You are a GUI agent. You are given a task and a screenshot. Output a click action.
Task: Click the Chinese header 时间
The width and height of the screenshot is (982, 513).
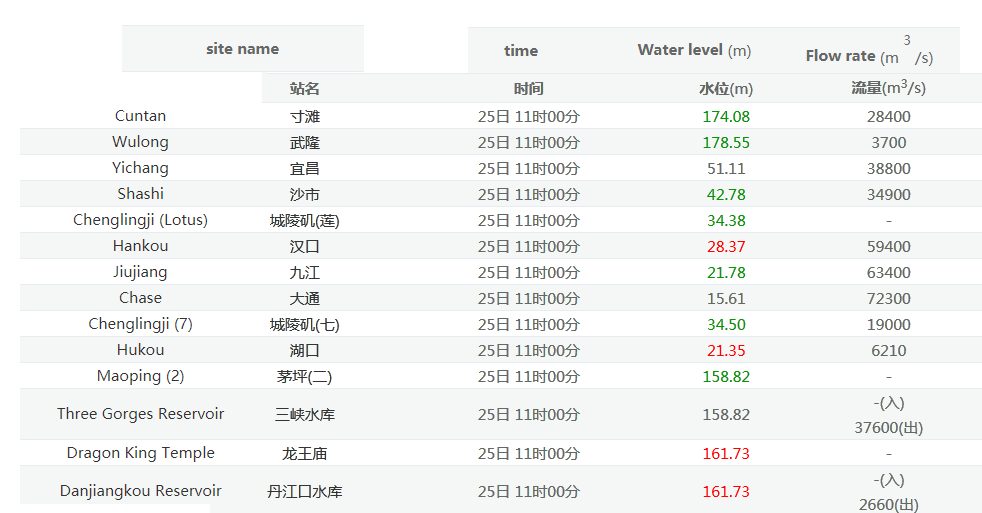coord(529,89)
